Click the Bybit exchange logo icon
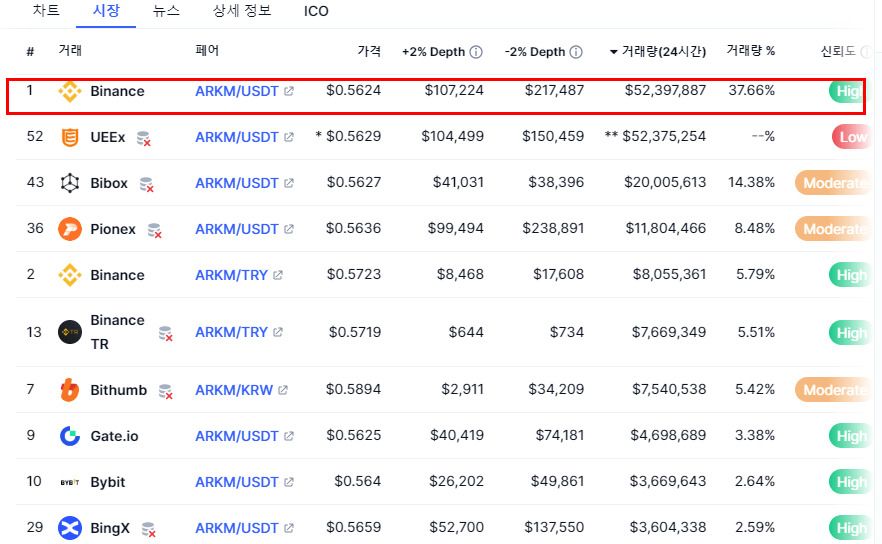This screenshot has height=544, width=882. point(70,482)
